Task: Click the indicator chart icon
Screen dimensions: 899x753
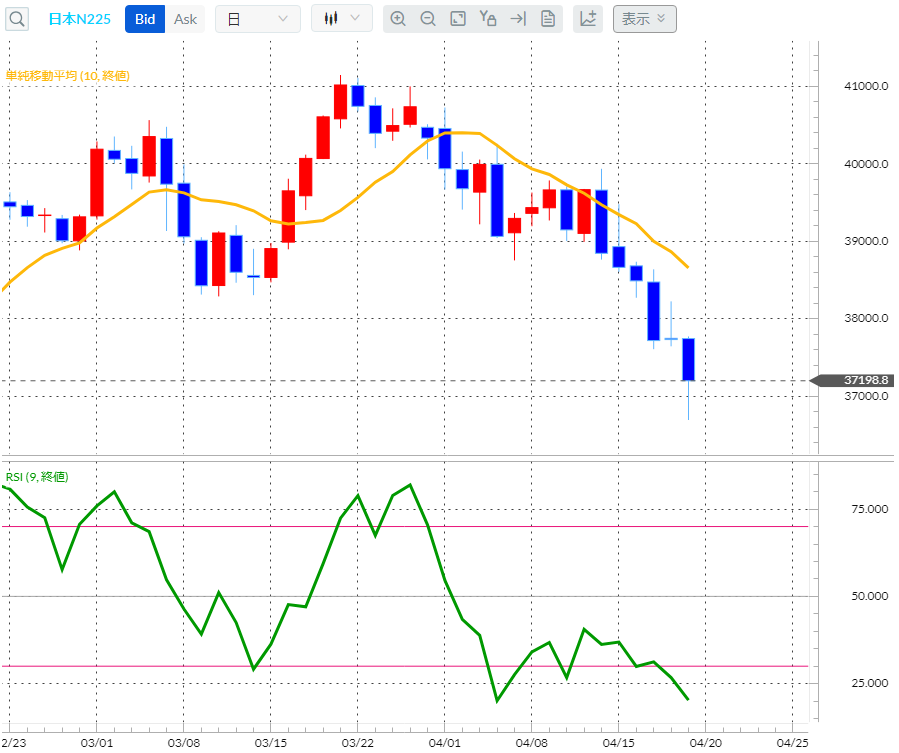Action: pyautogui.click(x=588, y=18)
